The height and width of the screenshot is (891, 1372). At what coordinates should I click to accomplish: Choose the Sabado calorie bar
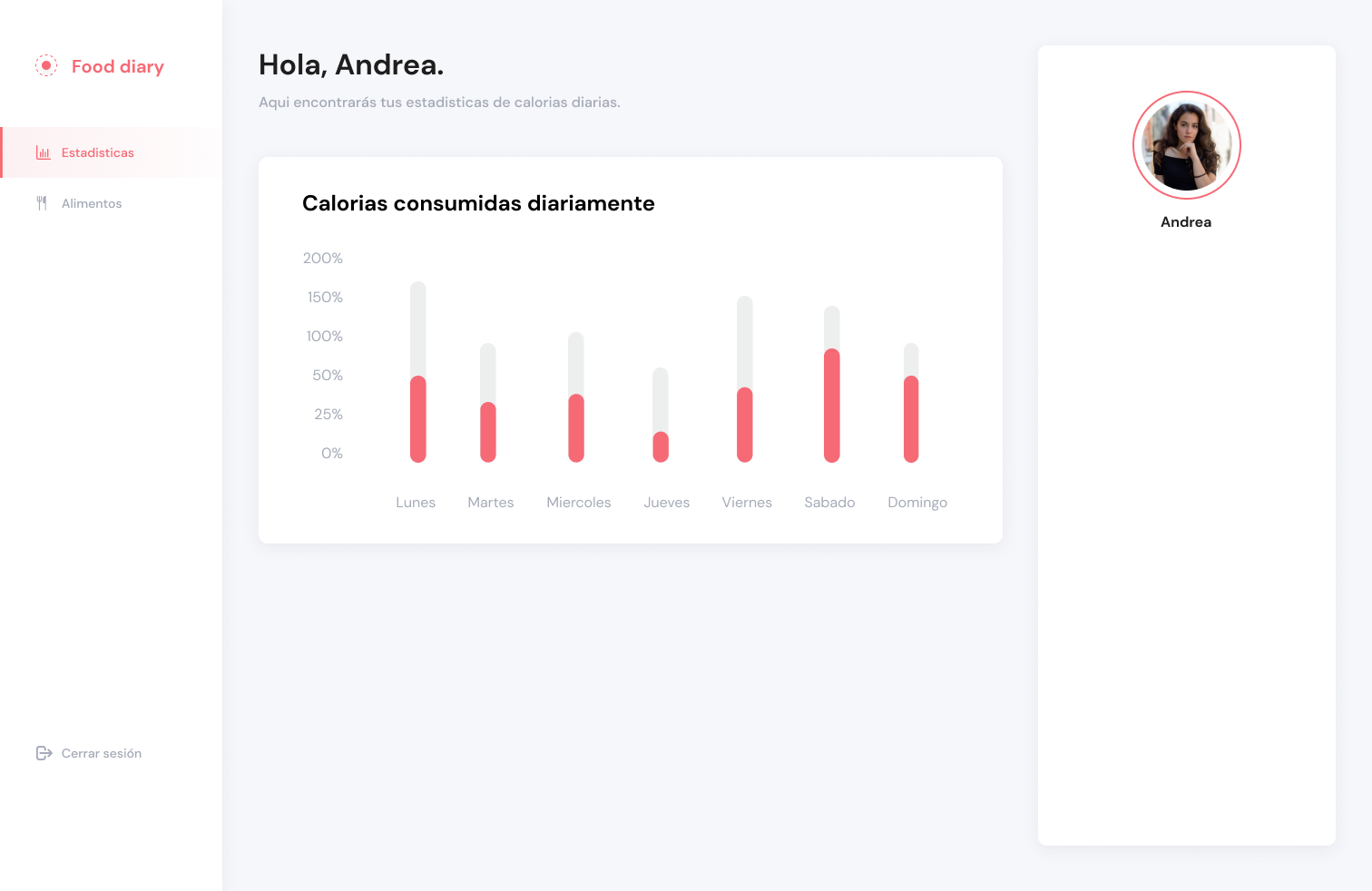832,385
